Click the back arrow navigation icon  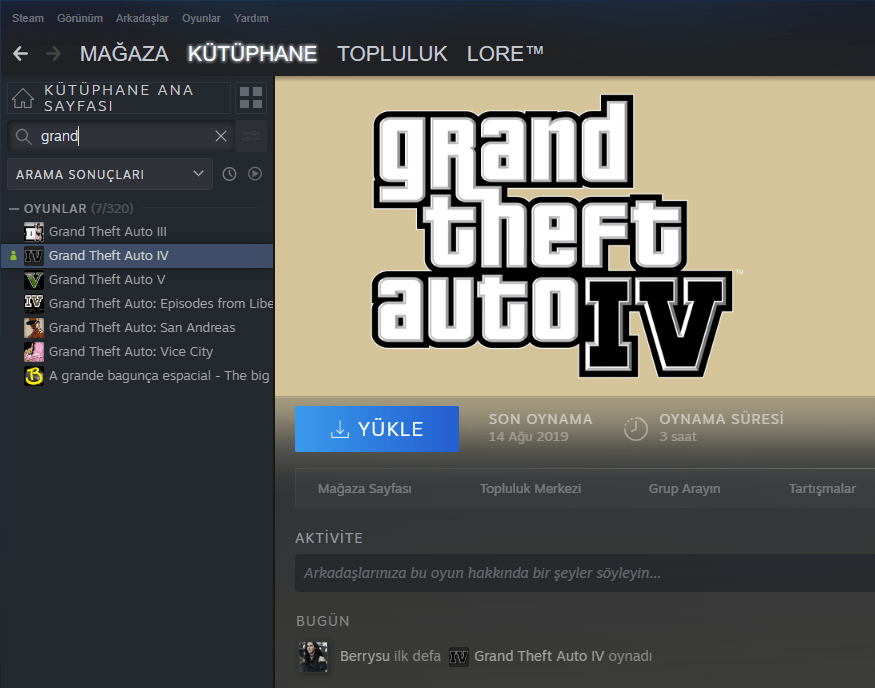[20, 53]
